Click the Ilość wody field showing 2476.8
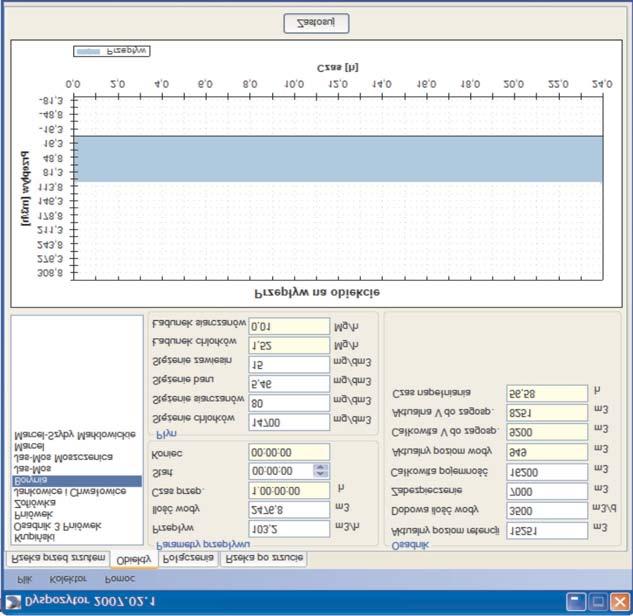This screenshot has width=633, height=616. tap(289, 510)
